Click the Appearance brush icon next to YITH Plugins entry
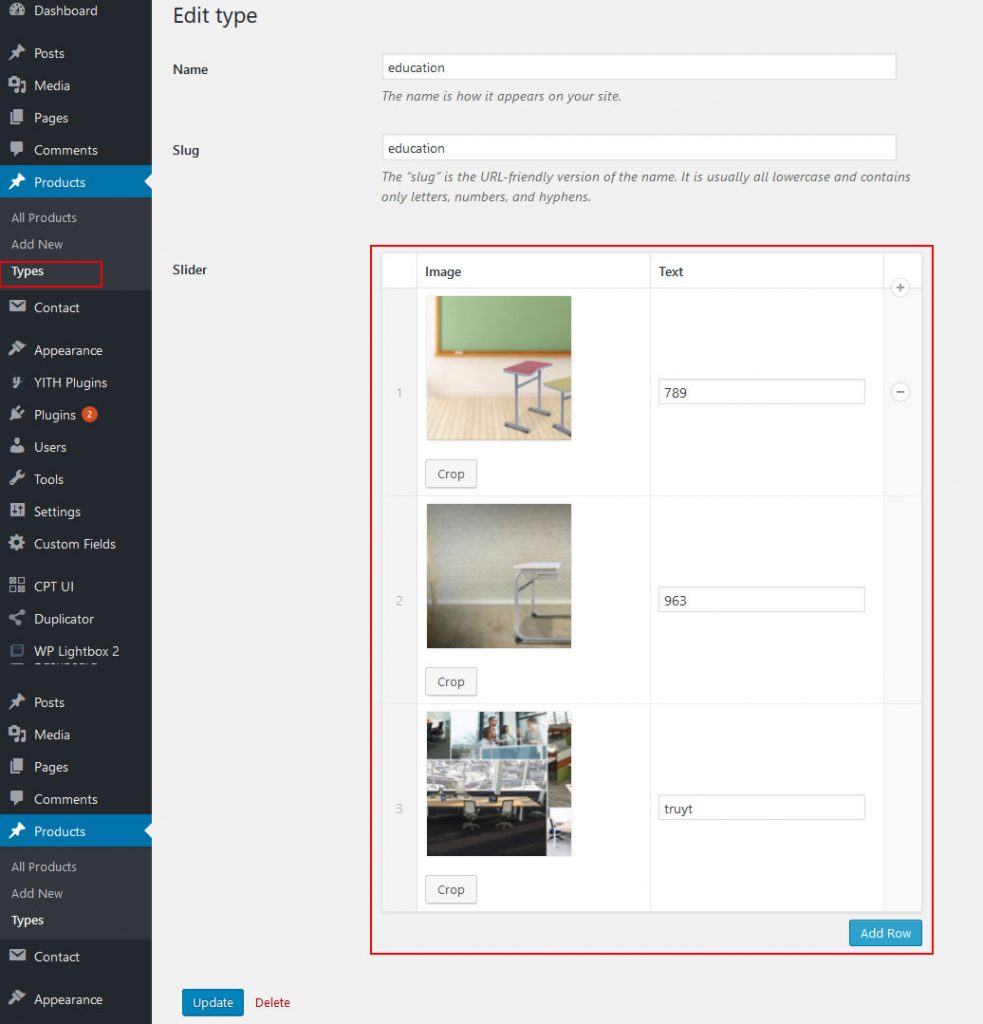 pos(17,349)
